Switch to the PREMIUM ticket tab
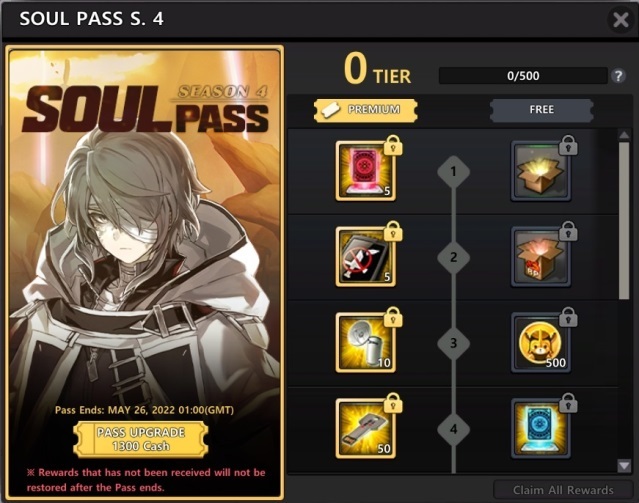The image size is (639, 503). [366, 110]
